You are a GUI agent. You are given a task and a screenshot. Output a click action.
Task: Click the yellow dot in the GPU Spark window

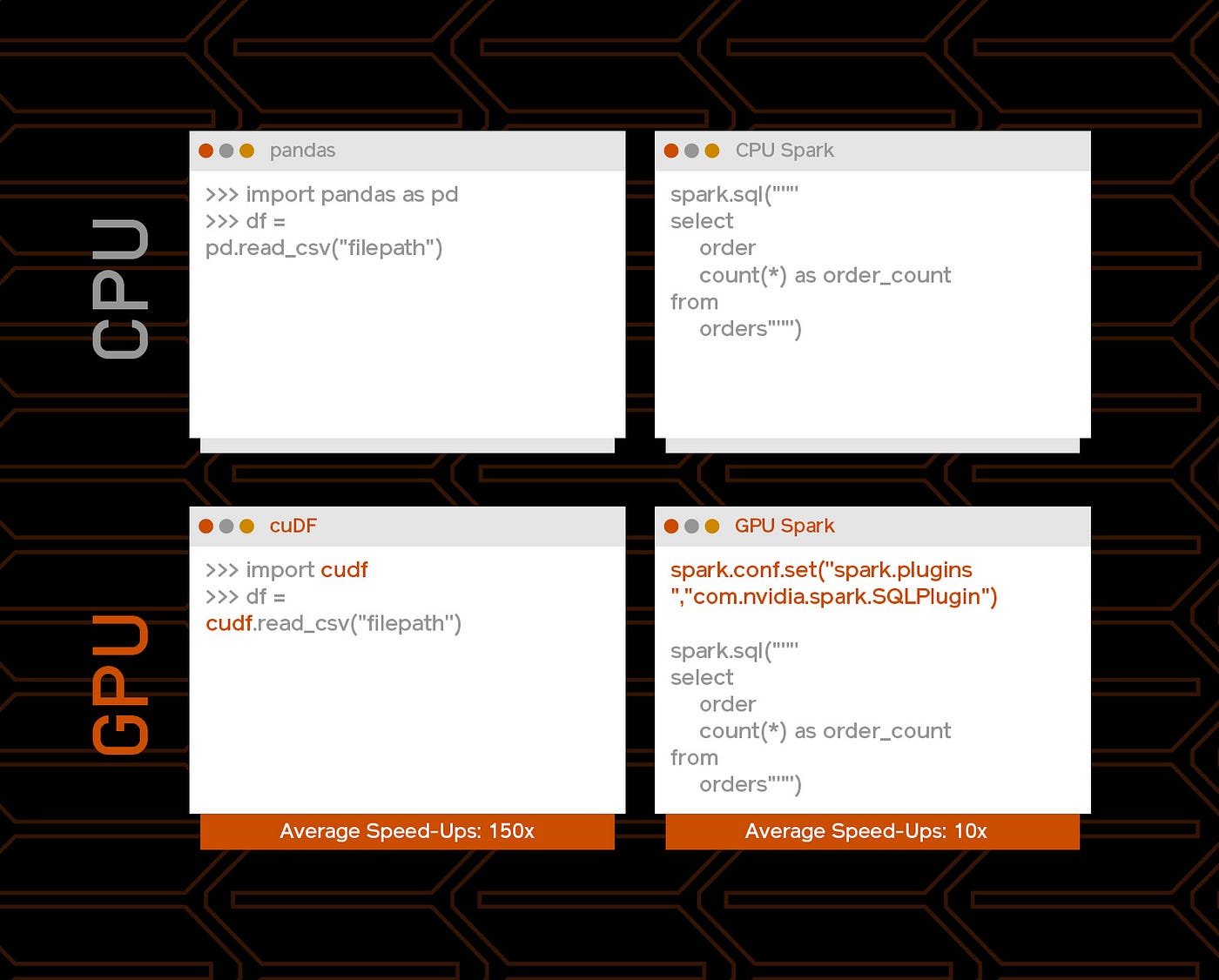pos(712,526)
